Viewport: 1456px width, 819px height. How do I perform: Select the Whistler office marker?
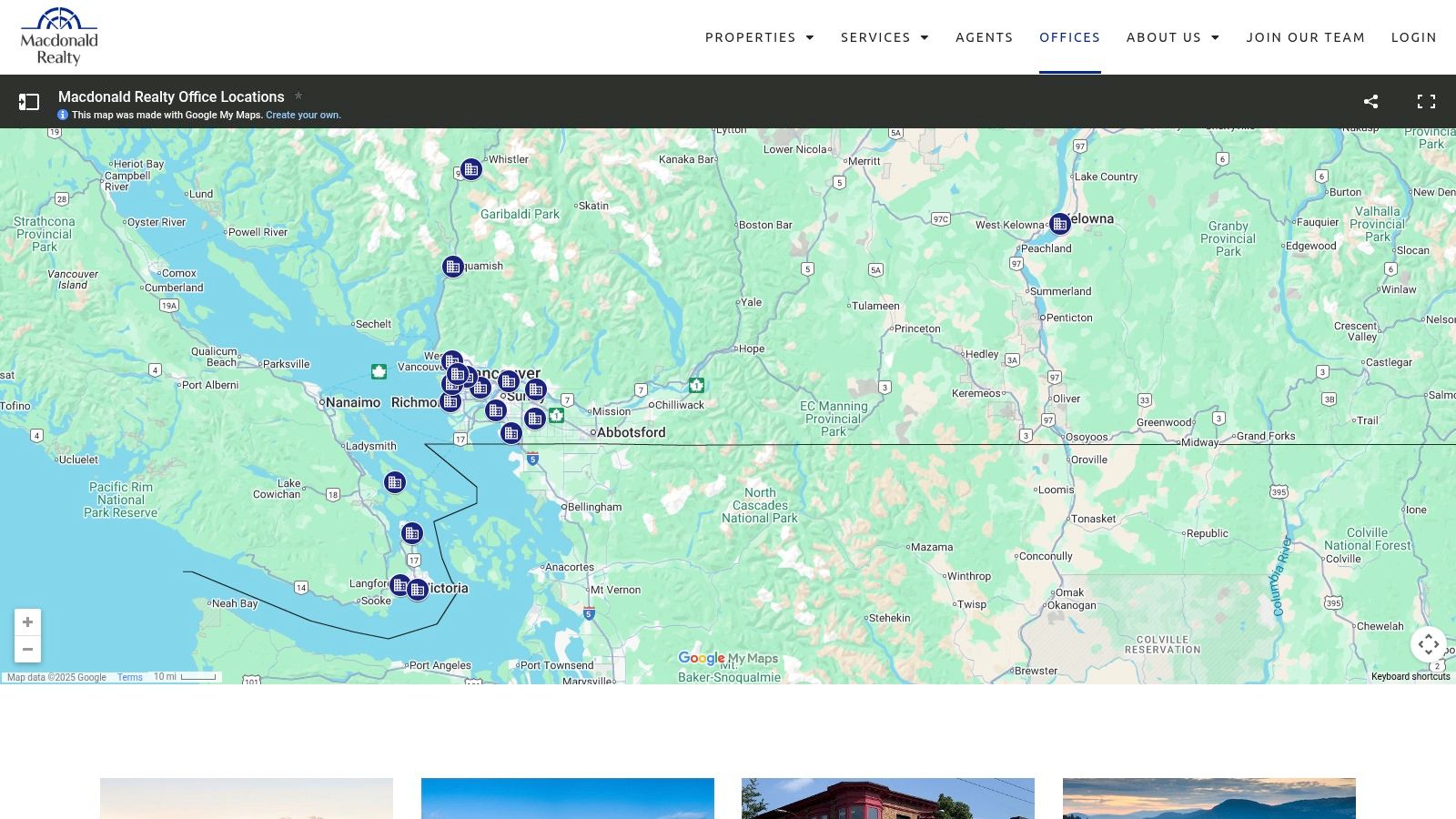470,168
